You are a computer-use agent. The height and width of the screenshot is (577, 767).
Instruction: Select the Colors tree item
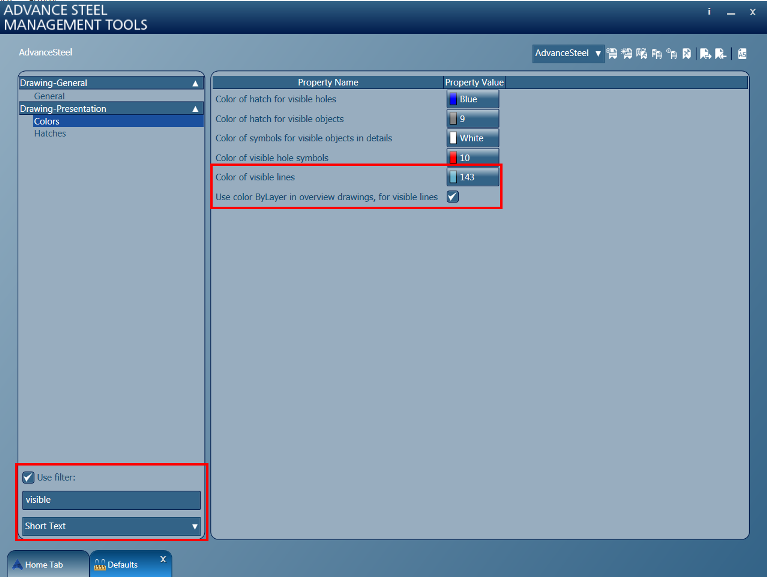(x=118, y=121)
